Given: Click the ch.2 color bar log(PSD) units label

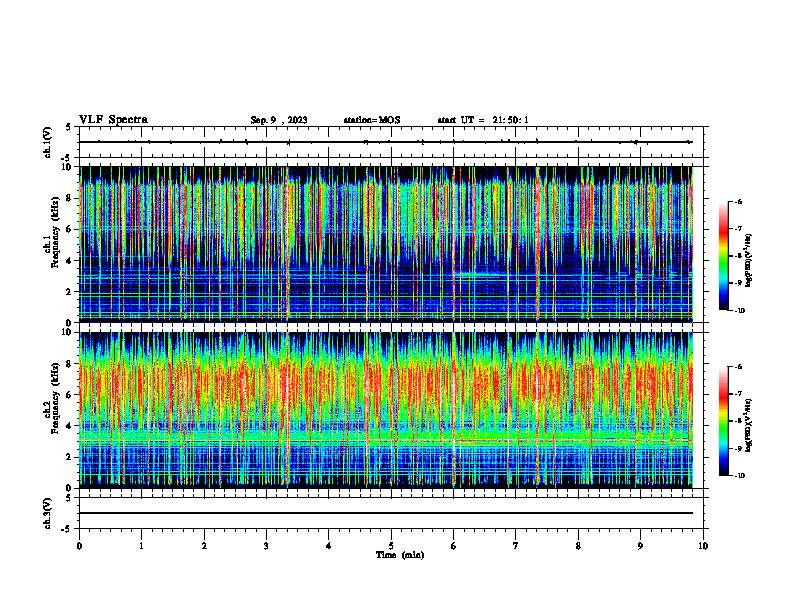Looking at the screenshot, I should (749, 427).
